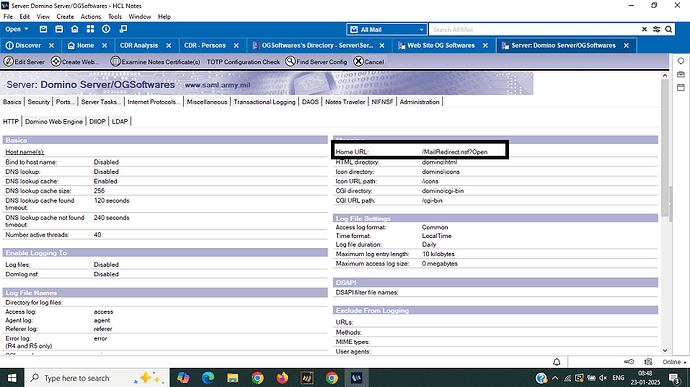Viewport: 690px width, 387px height.
Task: Expand the Online status menu
Action: point(674,362)
